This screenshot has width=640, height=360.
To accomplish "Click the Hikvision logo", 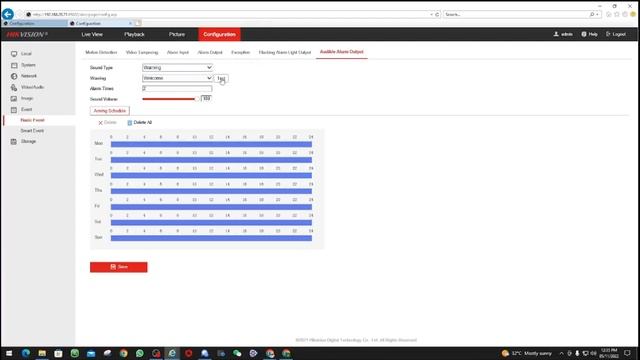I will pyautogui.click(x=27, y=35).
